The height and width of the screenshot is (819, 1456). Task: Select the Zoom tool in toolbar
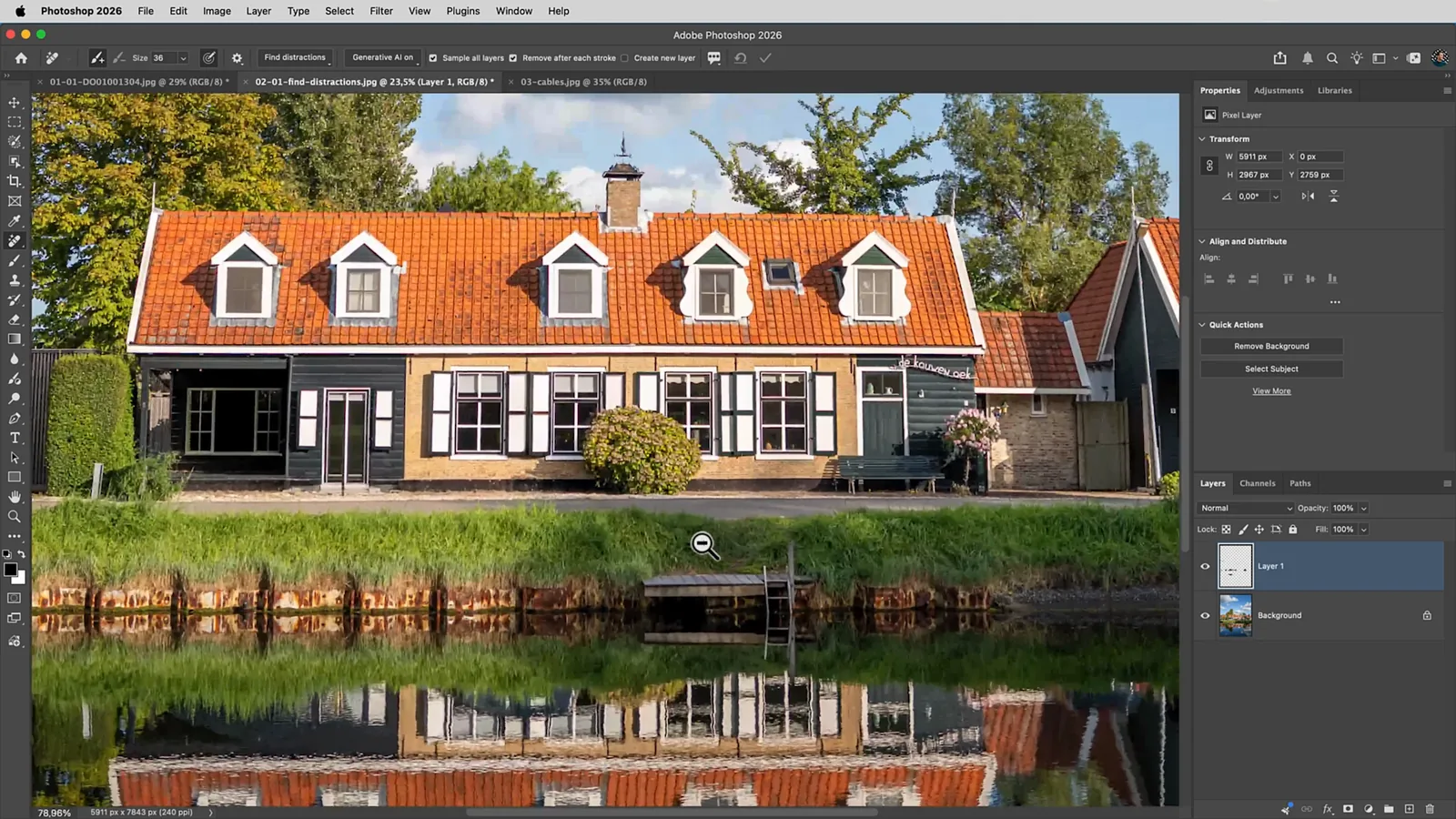[15, 516]
